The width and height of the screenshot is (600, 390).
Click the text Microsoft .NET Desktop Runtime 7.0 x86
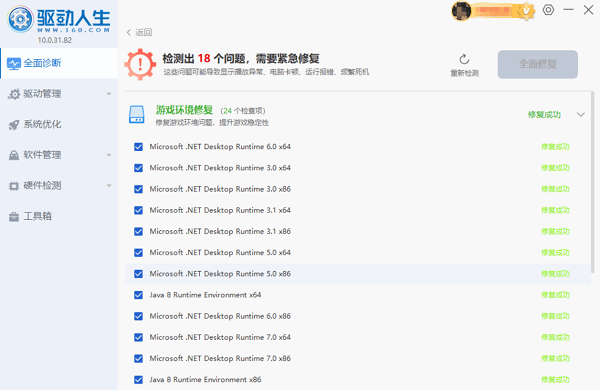[220, 359]
